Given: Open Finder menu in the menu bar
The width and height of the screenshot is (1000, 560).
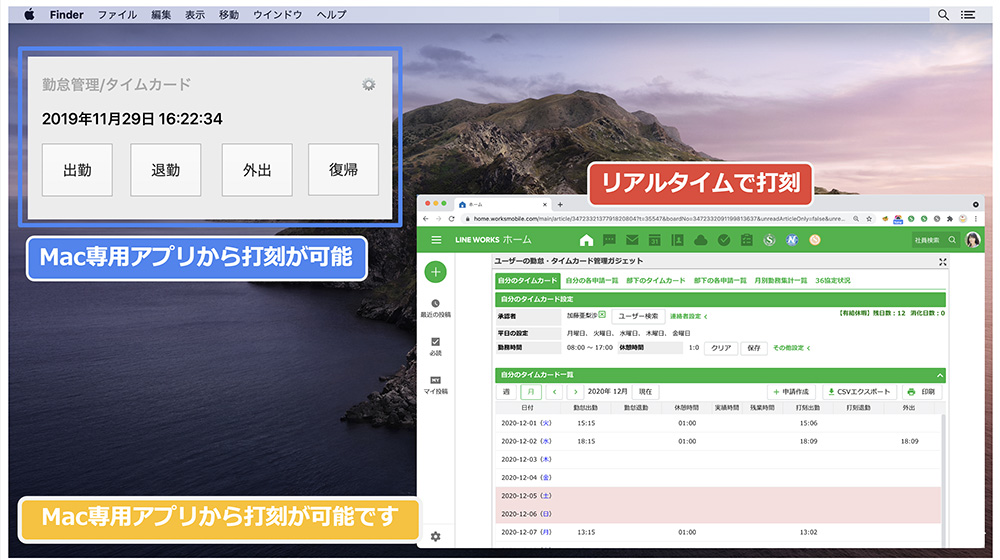Looking at the screenshot, I should click(66, 15).
